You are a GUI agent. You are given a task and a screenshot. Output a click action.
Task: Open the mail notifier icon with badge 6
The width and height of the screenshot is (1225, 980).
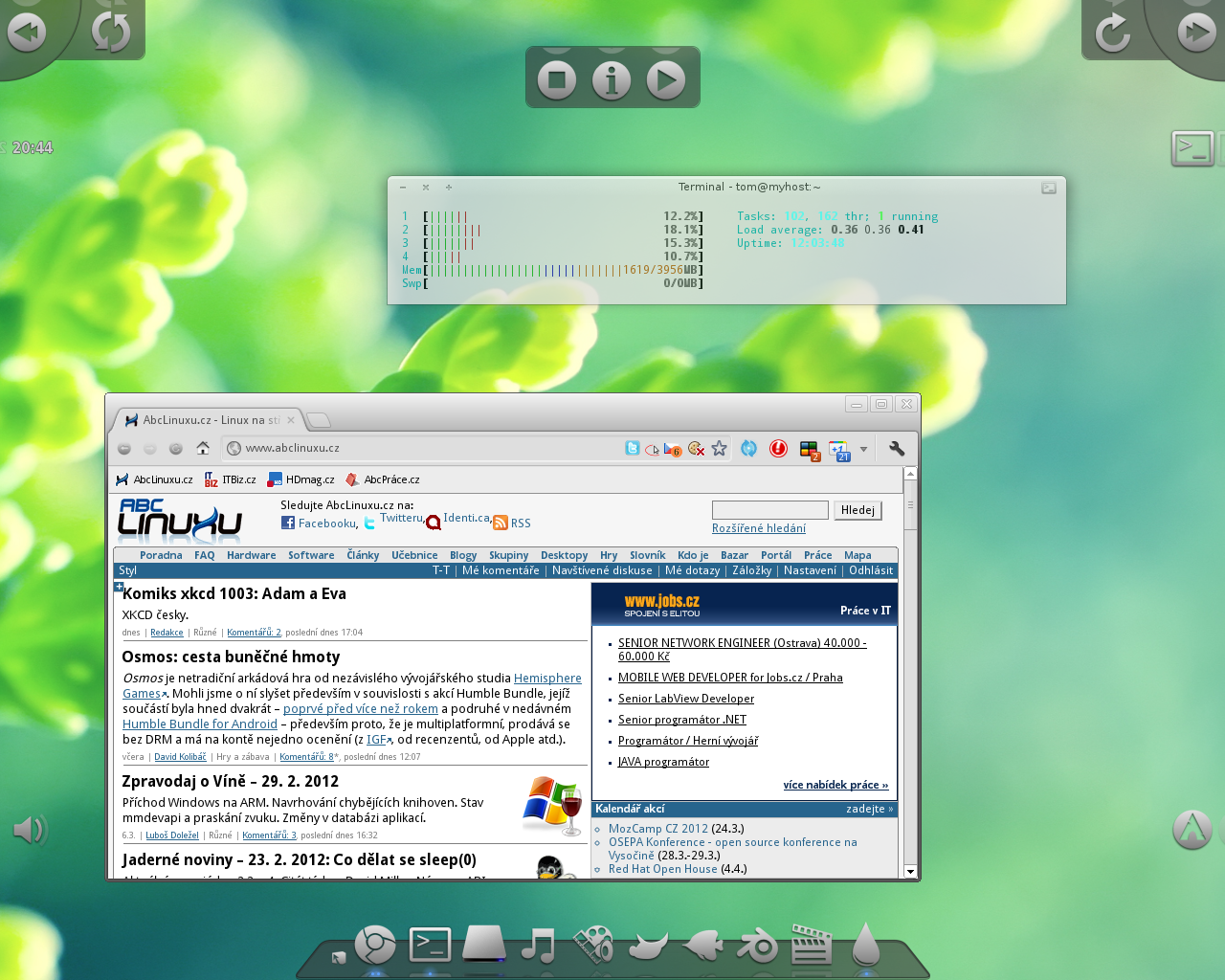click(x=673, y=449)
